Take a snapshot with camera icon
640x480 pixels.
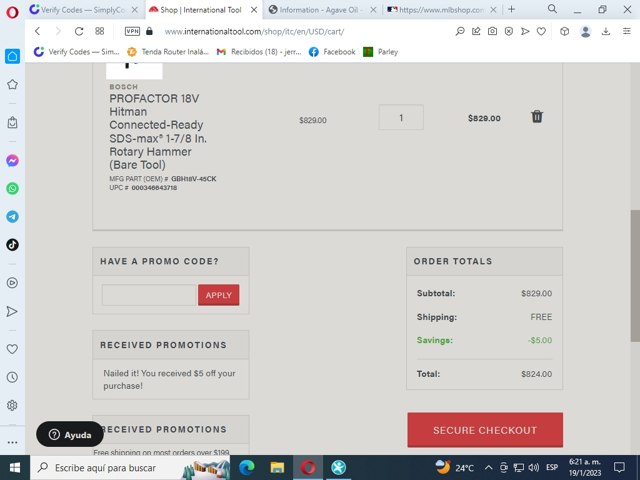492,31
